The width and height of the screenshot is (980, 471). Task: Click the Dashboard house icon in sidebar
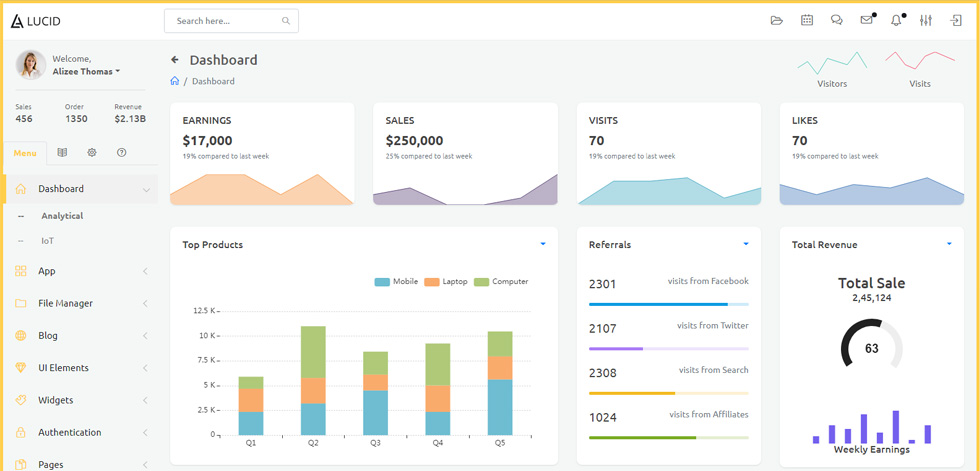pyautogui.click(x=21, y=189)
